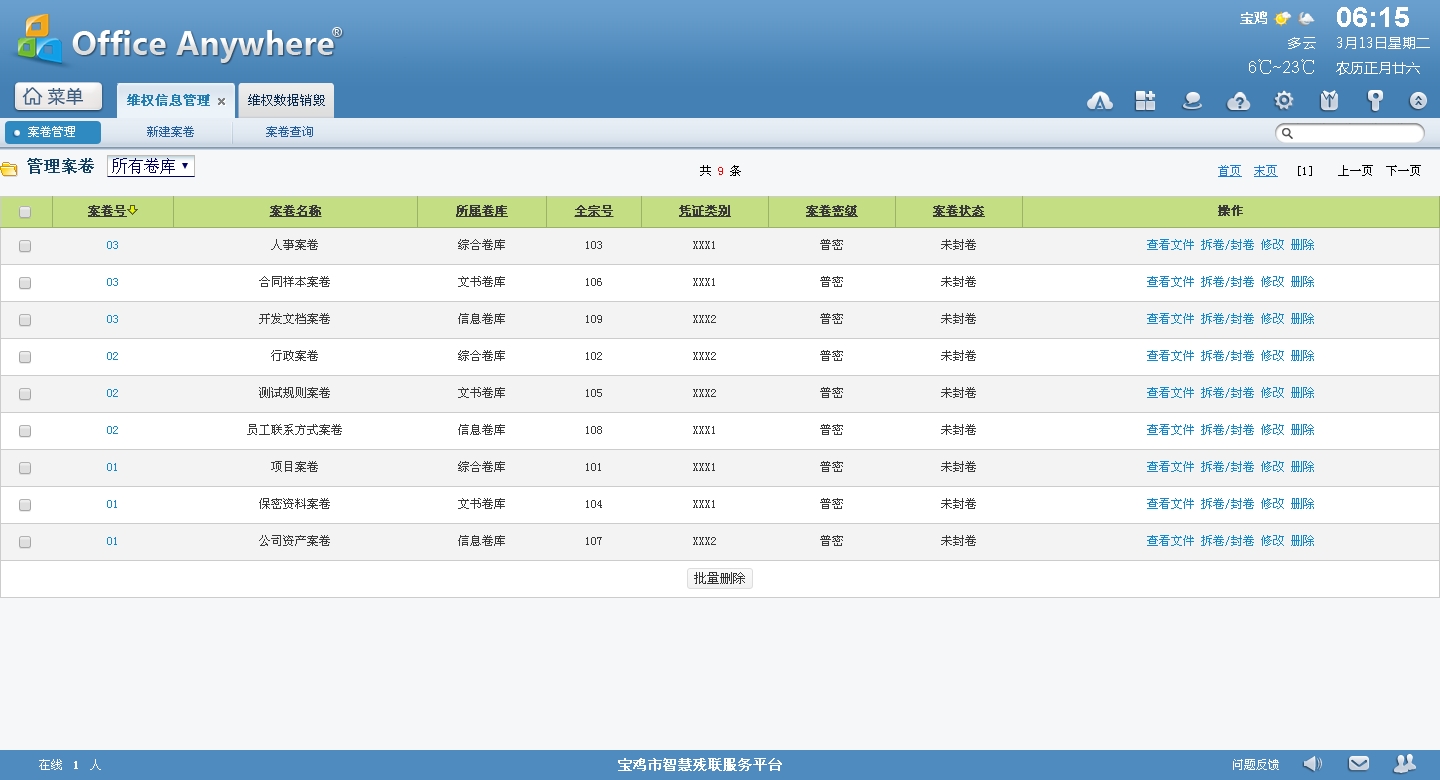
Task: Sort by 案卷名称 column header
Action: pos(295,211)
